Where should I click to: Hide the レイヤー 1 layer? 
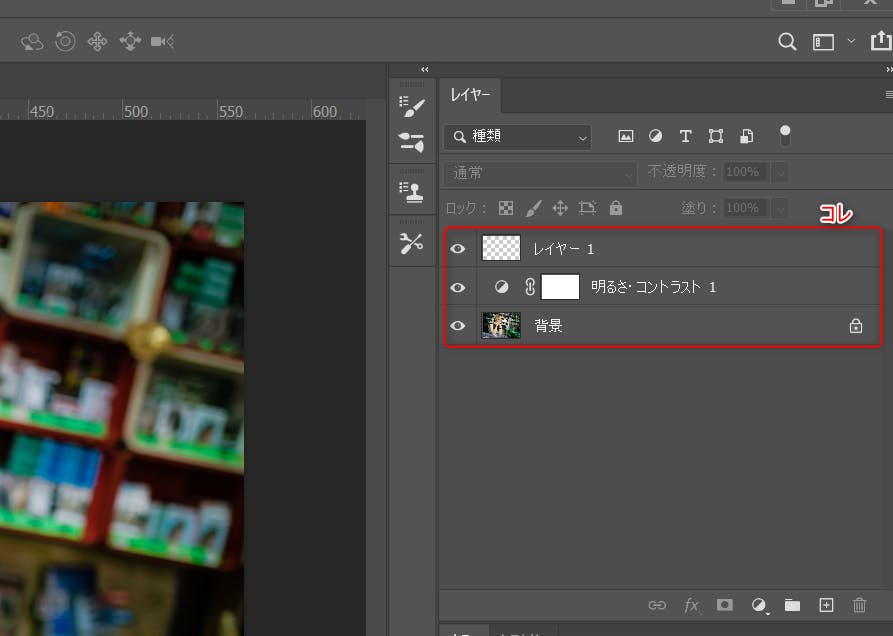point(458,249)
